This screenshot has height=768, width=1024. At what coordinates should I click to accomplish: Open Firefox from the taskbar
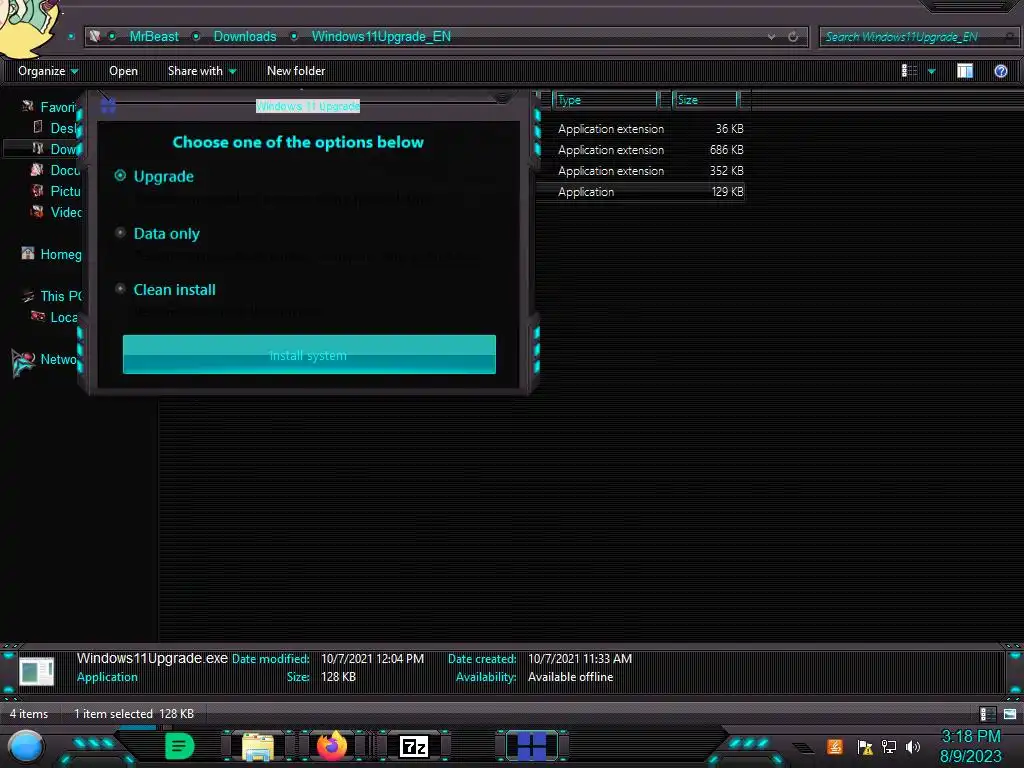(332, 746)
